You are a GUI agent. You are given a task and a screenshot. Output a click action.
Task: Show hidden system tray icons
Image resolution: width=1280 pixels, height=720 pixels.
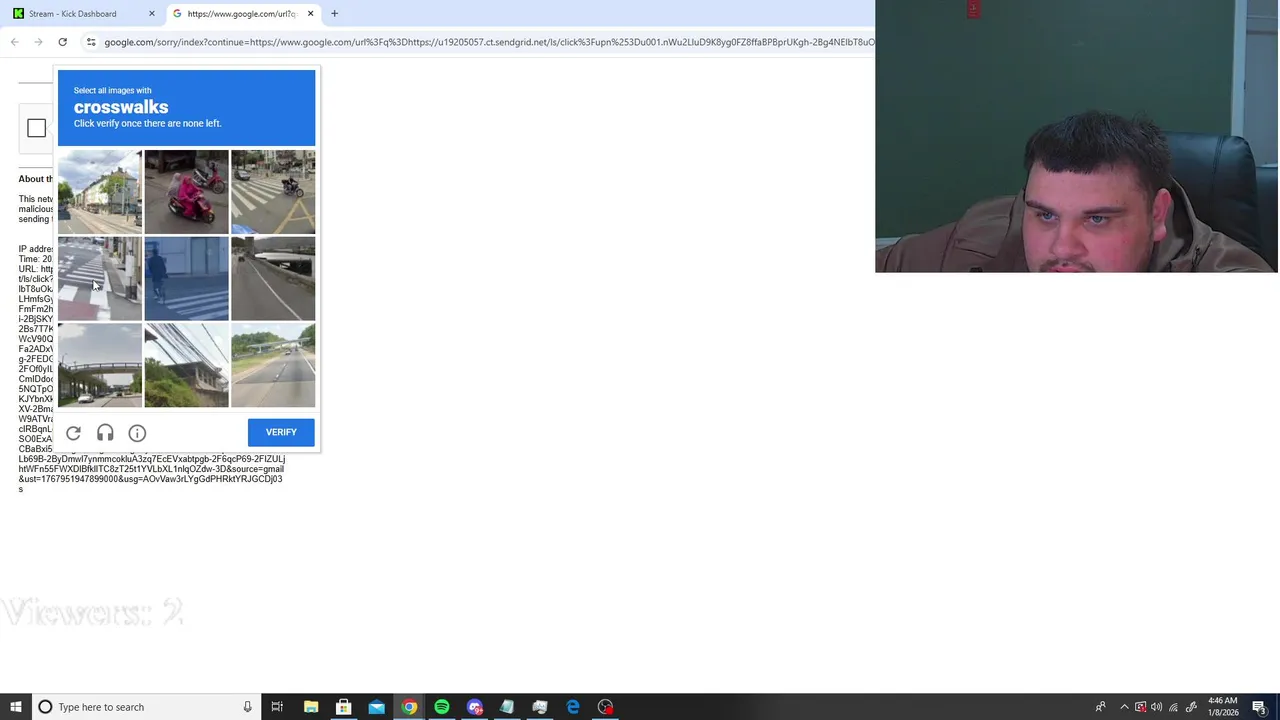coord(1124,707)
